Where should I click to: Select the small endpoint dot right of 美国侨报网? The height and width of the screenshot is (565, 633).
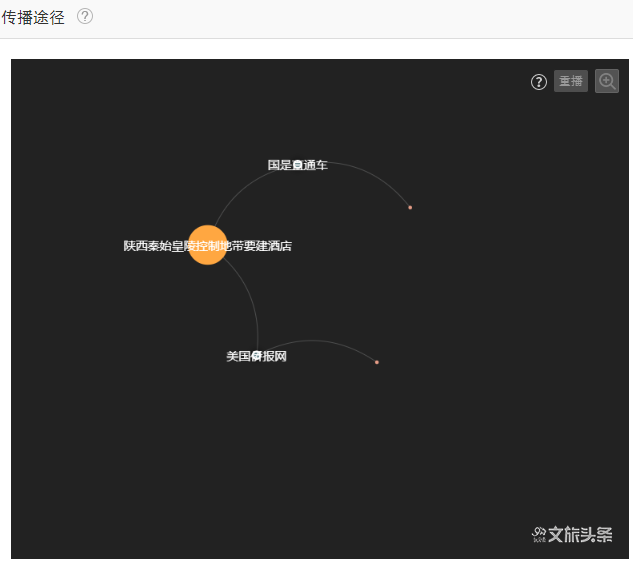pyautogui.click(x=377, y=362)
